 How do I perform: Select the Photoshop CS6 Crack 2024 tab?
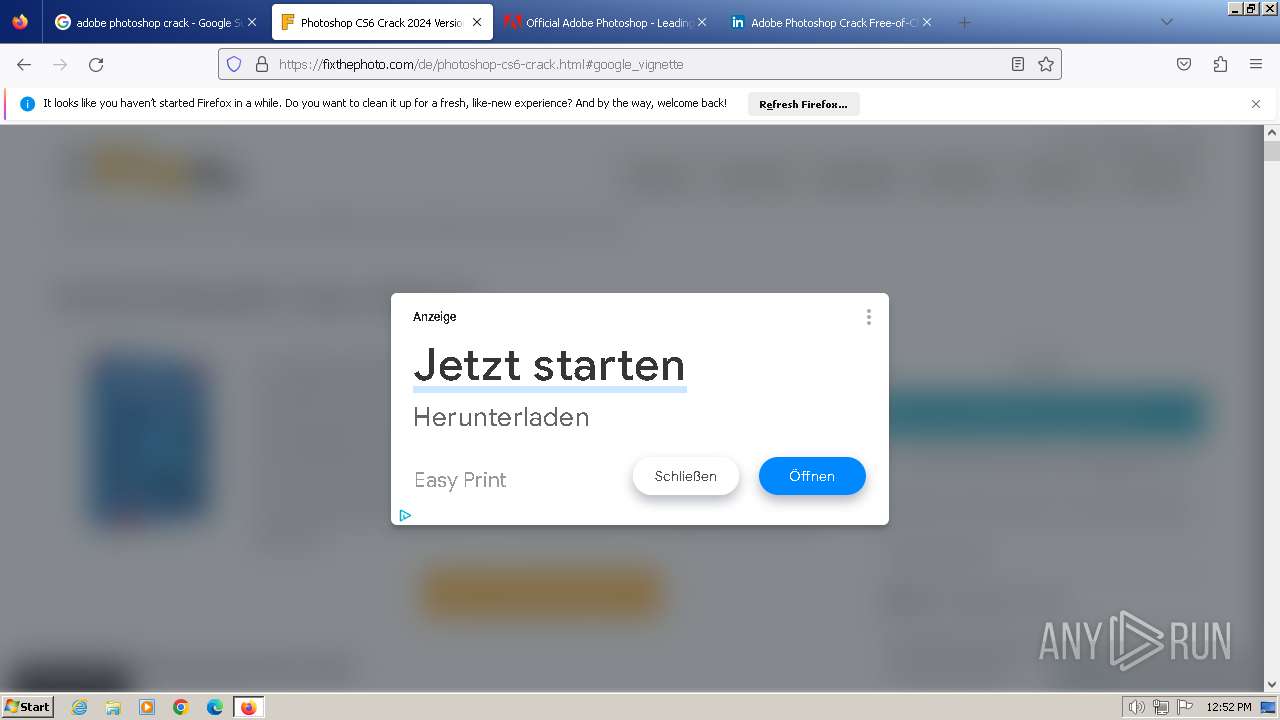coord(382,22)
